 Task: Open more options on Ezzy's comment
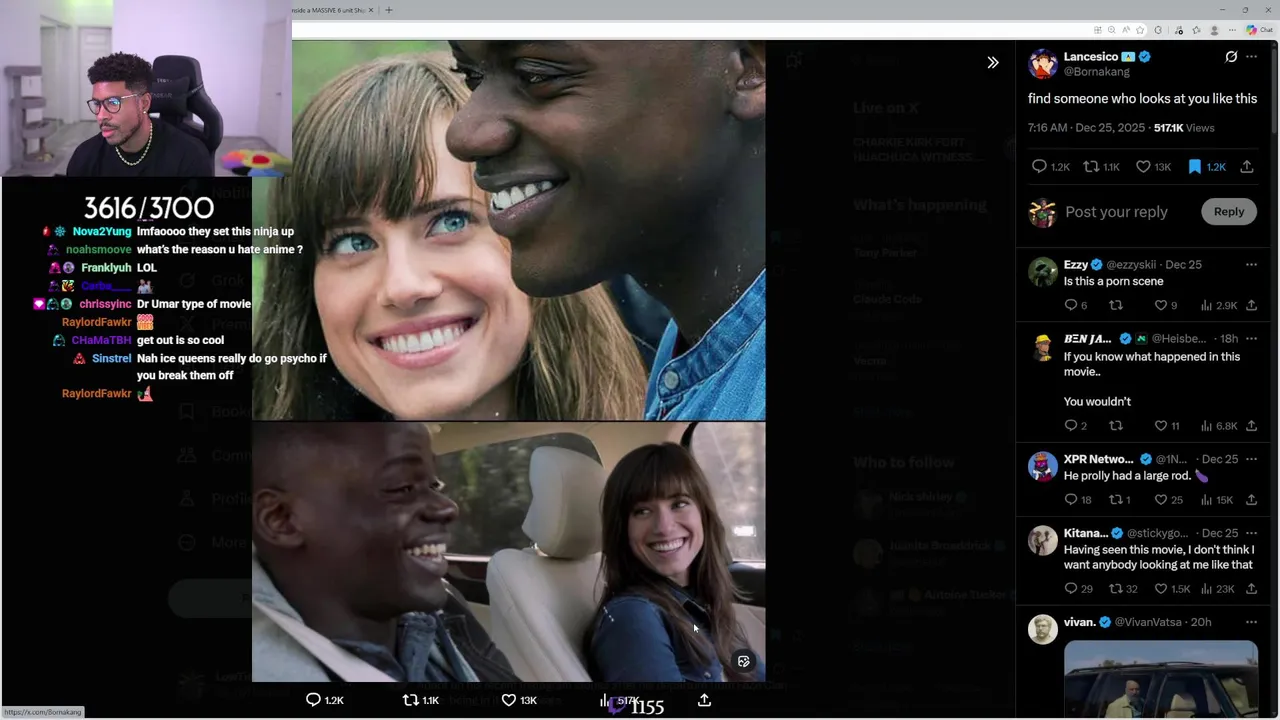pos(1251,265)
